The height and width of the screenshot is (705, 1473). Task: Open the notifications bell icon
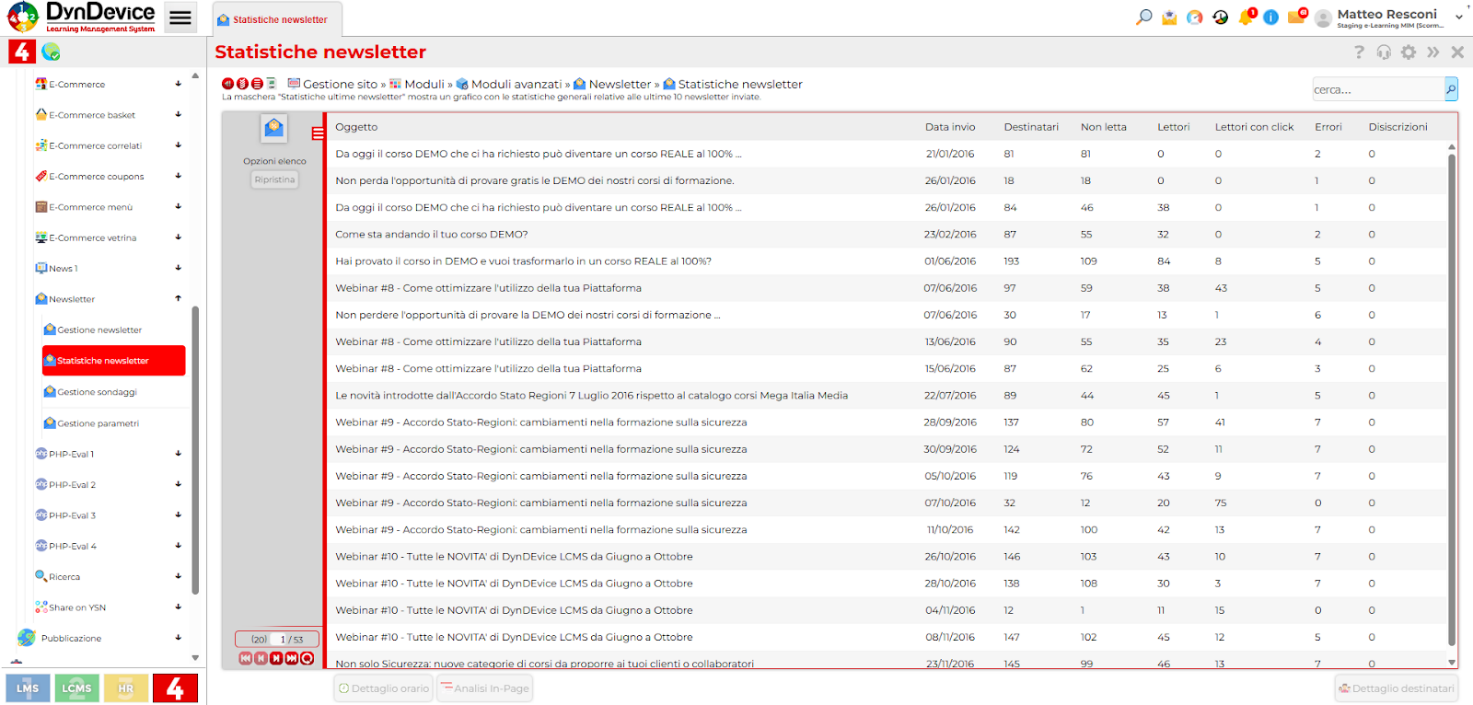pos(1245,17)
